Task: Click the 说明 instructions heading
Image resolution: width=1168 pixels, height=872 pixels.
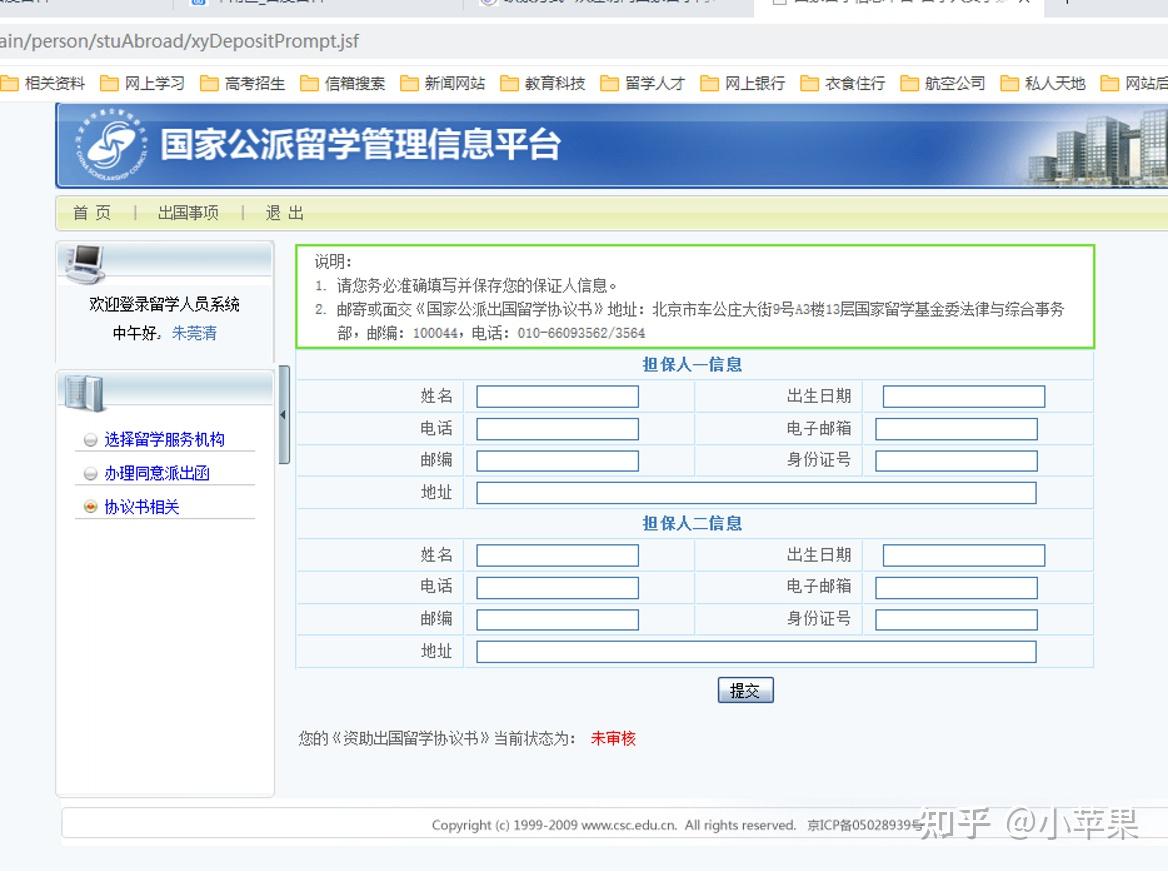Action: point(332,261)
